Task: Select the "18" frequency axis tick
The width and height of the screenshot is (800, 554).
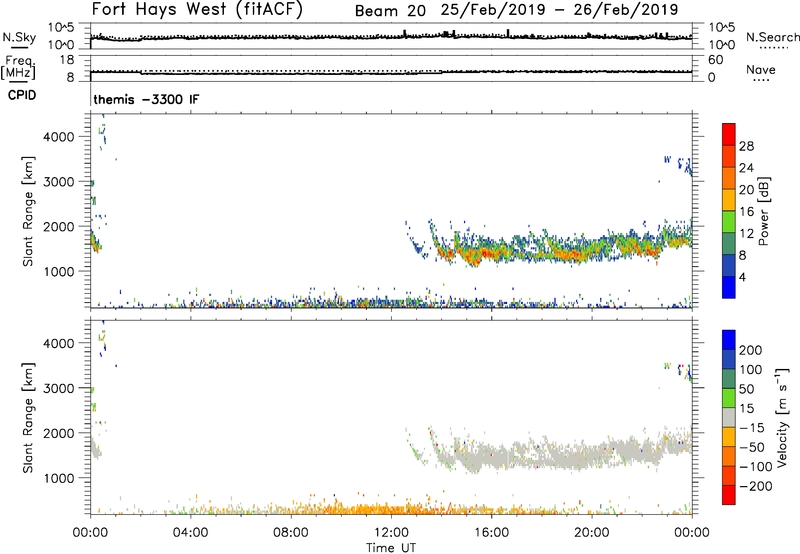Action: [67, 60]
